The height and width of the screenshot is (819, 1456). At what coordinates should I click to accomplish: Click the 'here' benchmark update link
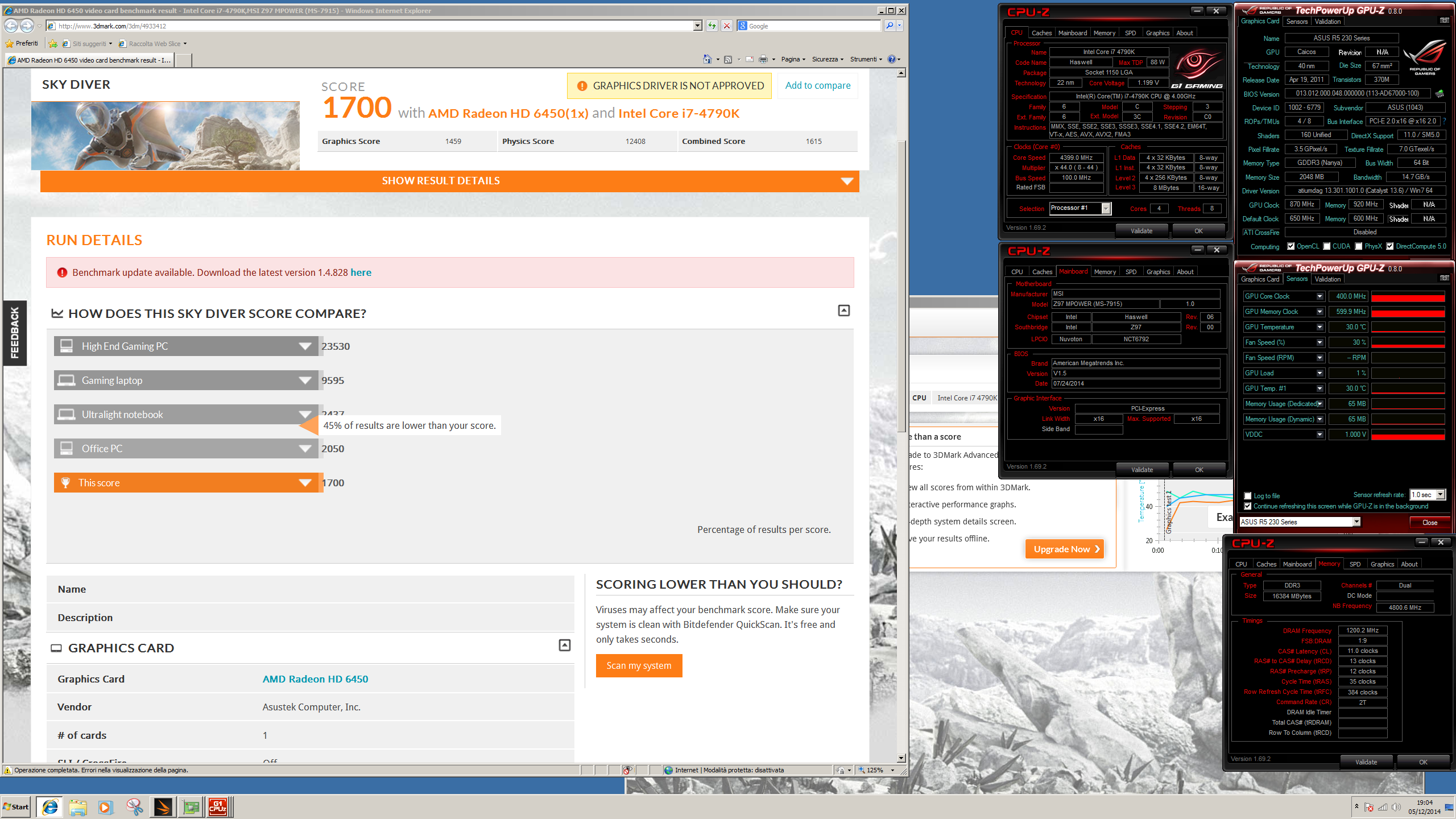click(x=361, y=272)
